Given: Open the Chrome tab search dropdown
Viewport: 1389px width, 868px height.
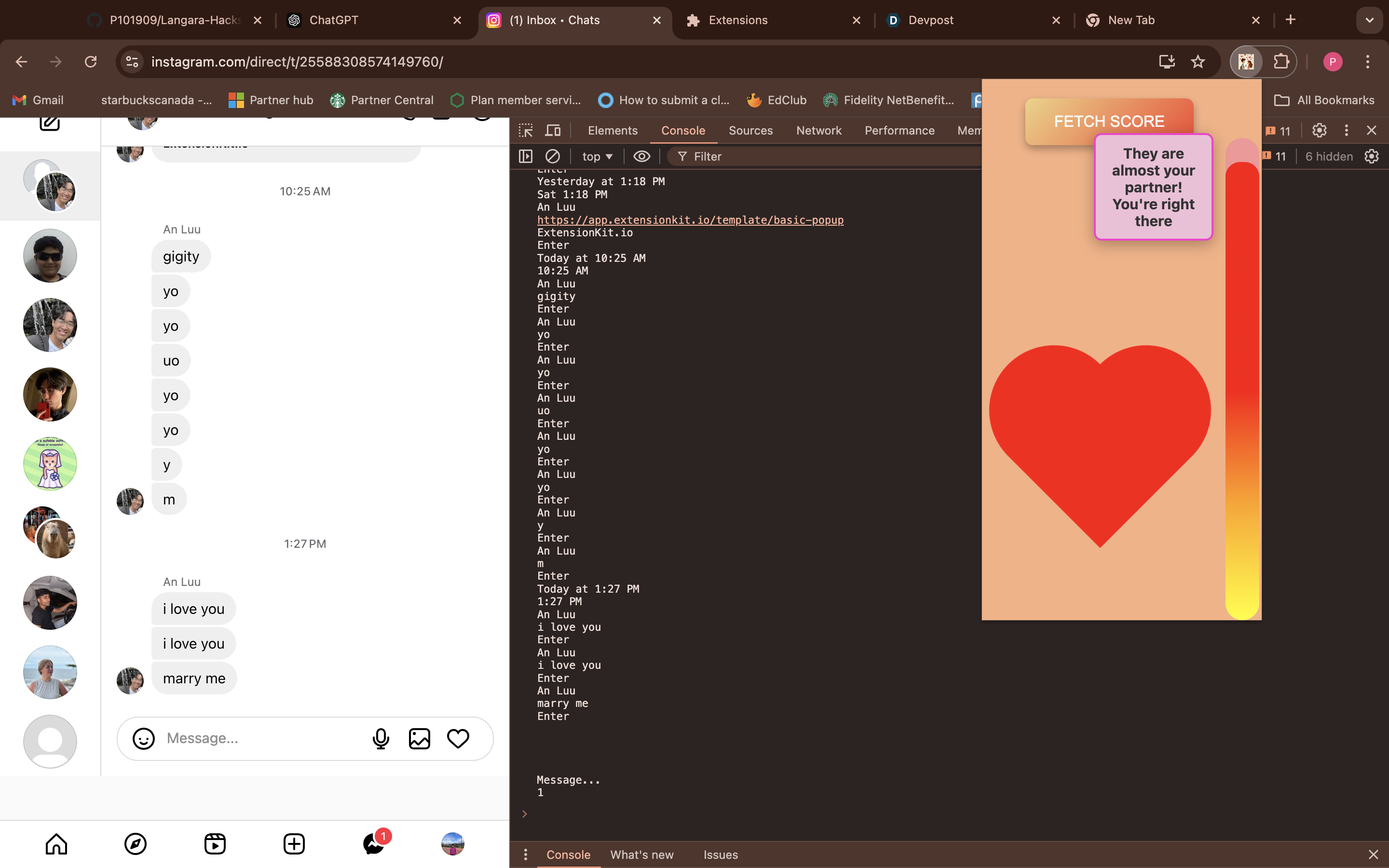Looking at the screenshot, I should [1370, 20].
